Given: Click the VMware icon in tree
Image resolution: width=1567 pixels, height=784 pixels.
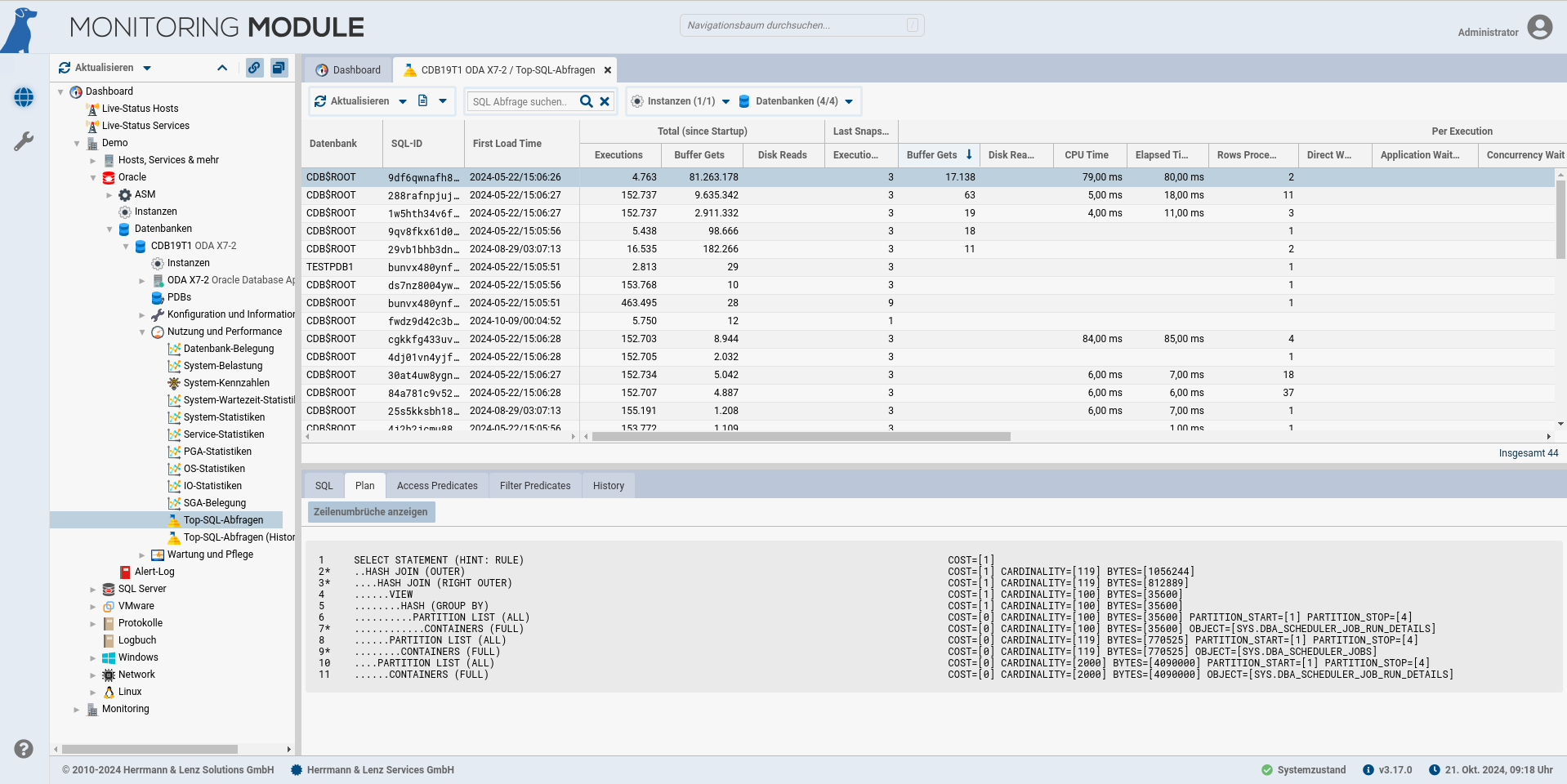Looking at the screenshot, I should pyautogui.click(x=109, y=606).
